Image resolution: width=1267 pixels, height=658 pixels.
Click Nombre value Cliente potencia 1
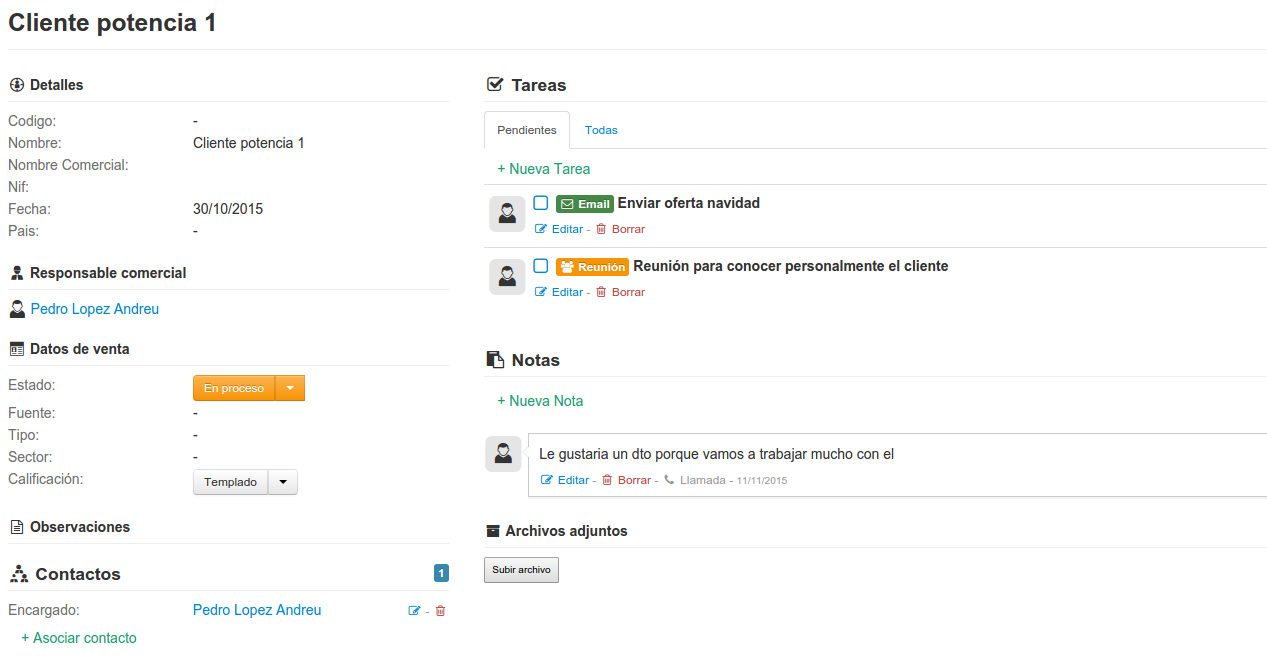(x=249, y=143)
